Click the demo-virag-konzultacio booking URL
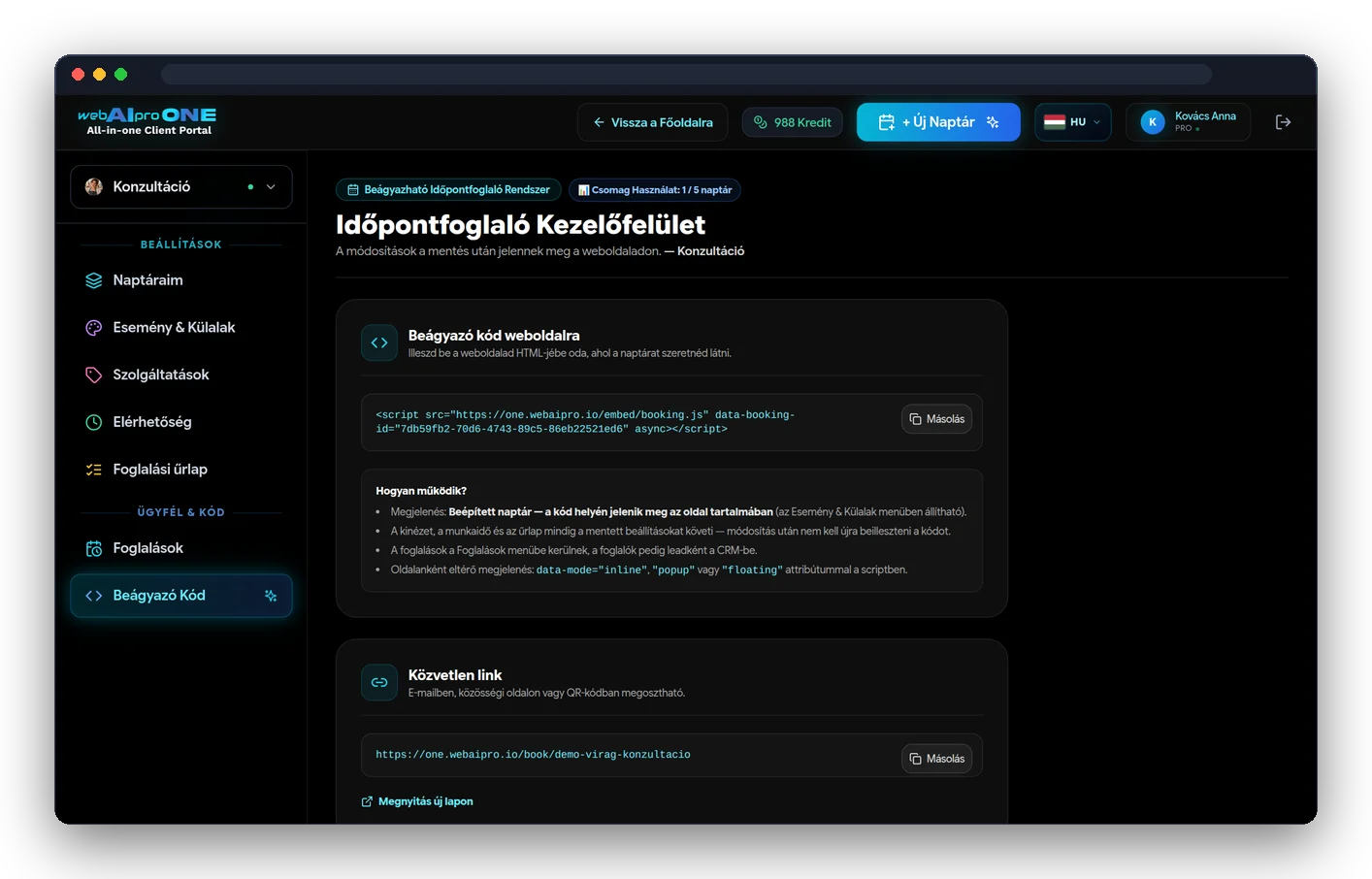Viewport: 1372px width, 879px height. [x=533, y=755]
